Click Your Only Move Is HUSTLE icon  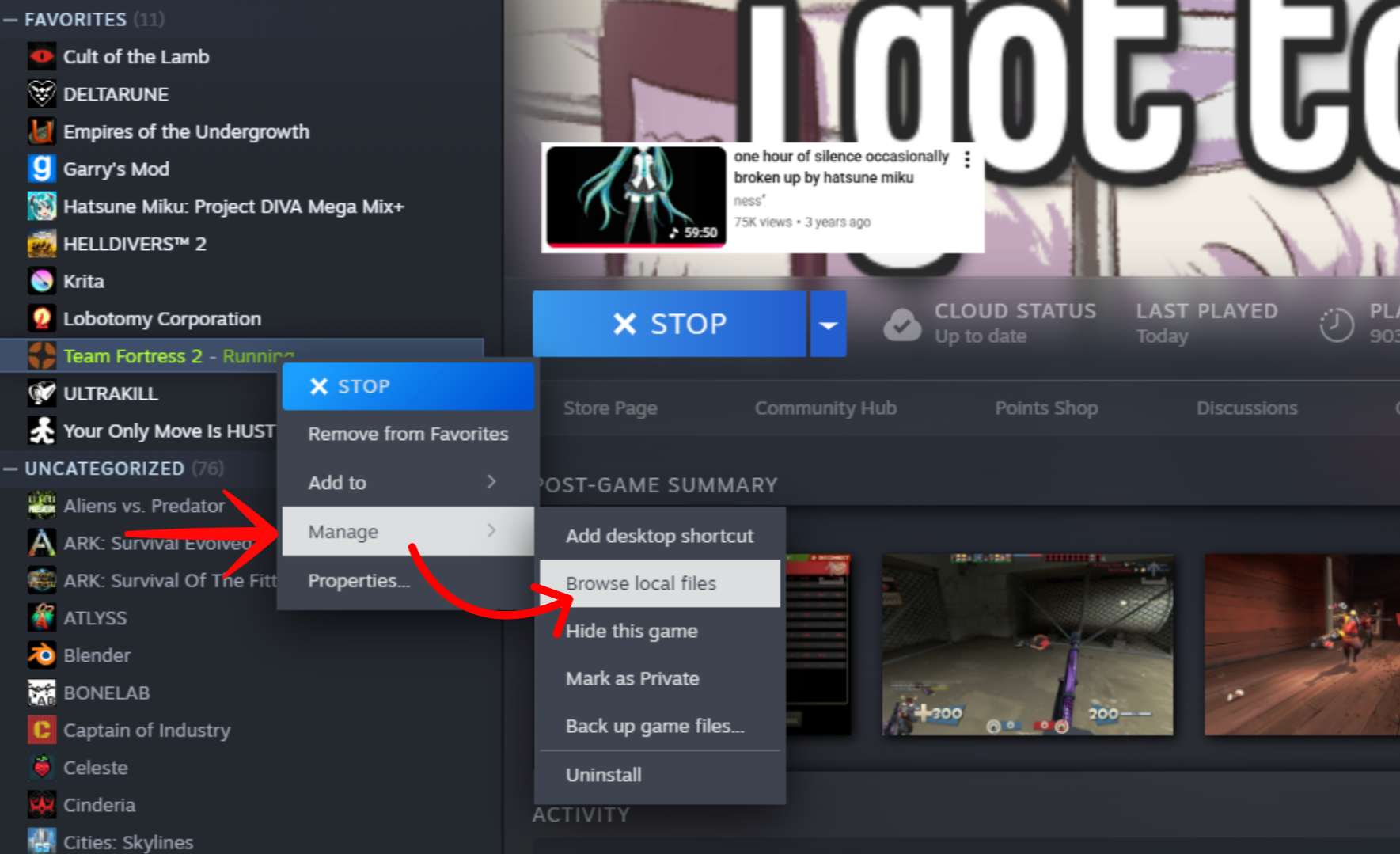pos(42,431)
